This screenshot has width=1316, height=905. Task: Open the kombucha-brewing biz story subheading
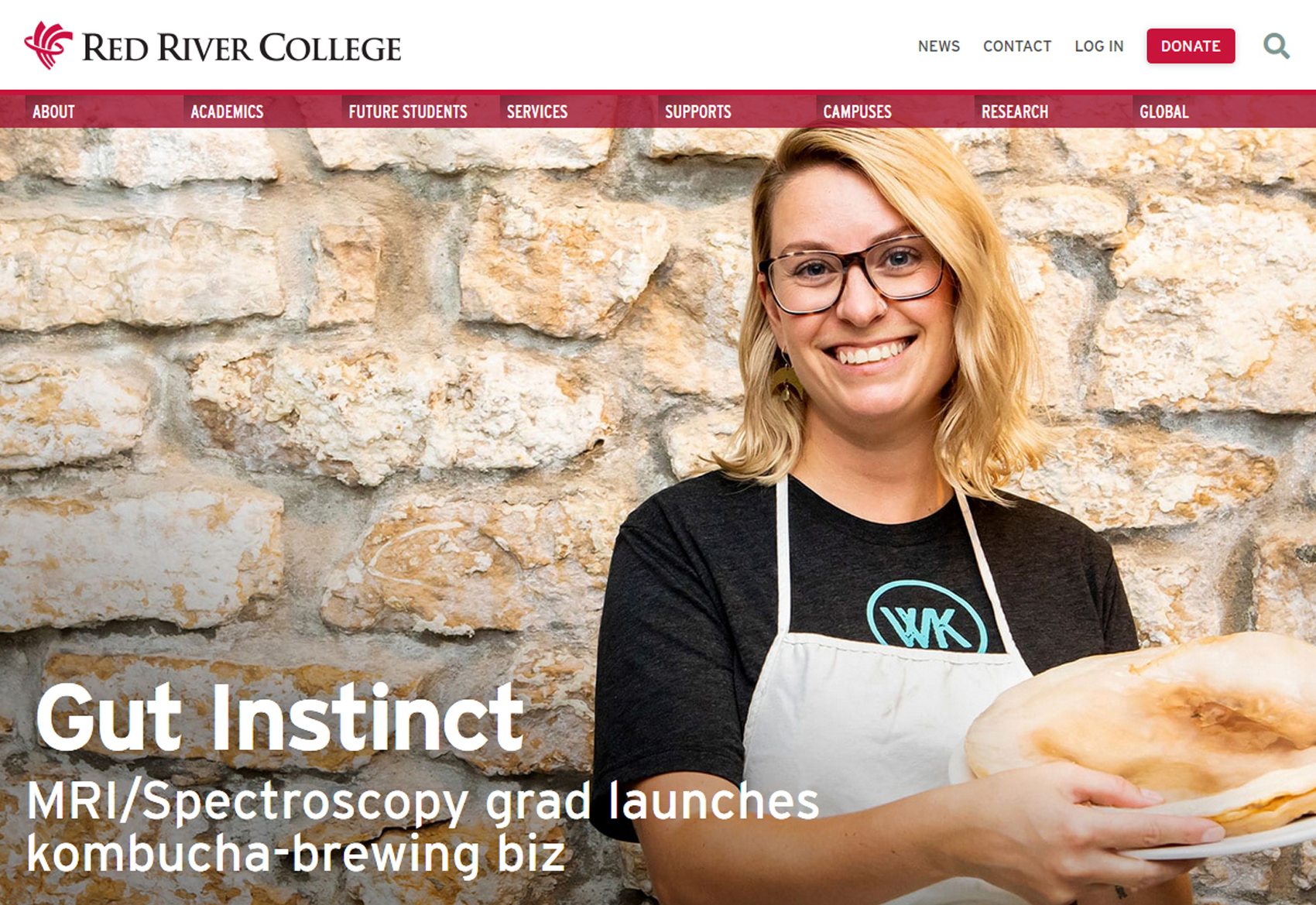[x=423, y=827]
